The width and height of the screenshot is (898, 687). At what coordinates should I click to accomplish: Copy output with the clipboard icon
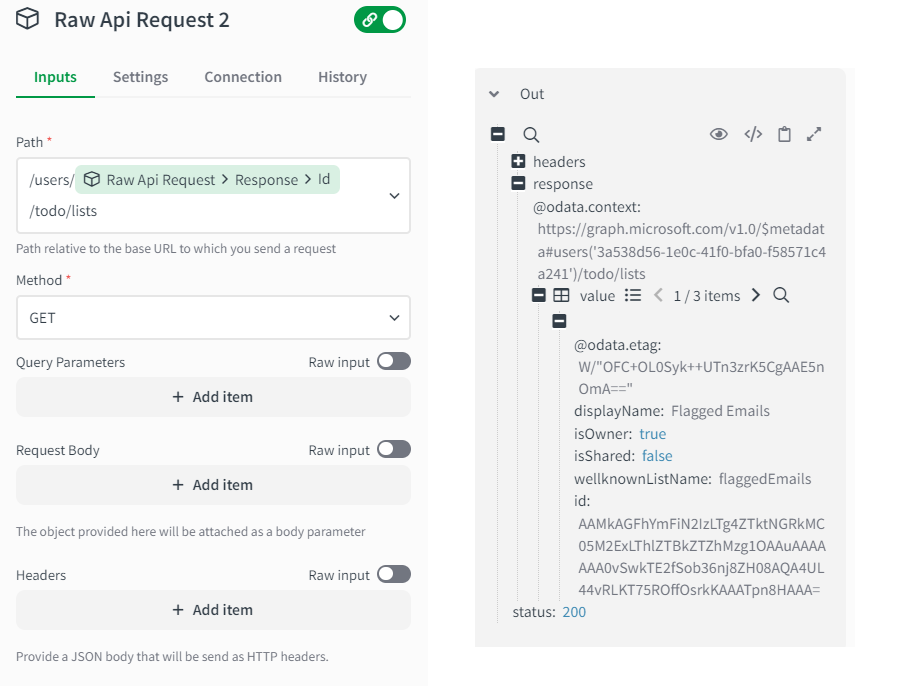(785, 134)
